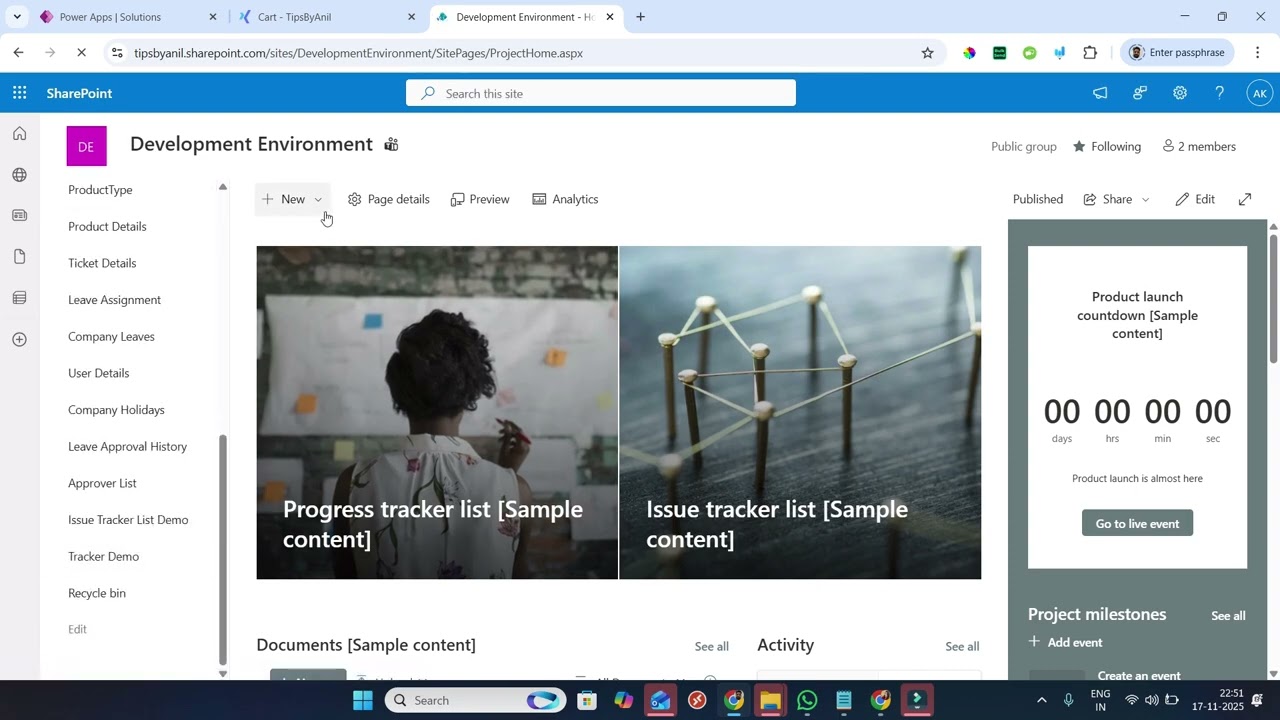View the 2 members list
The height and width of the screenshot is (720, 1280).
(x=1199, y=146)
